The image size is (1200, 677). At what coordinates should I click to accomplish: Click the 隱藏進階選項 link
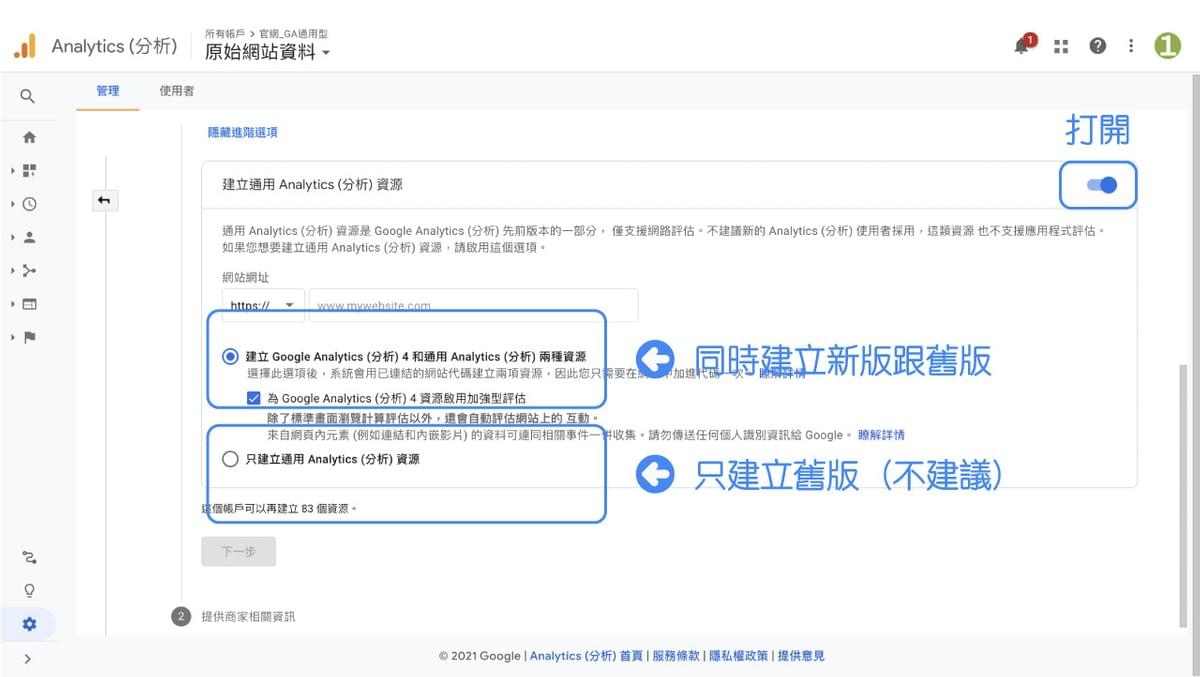tap(243, 132)
